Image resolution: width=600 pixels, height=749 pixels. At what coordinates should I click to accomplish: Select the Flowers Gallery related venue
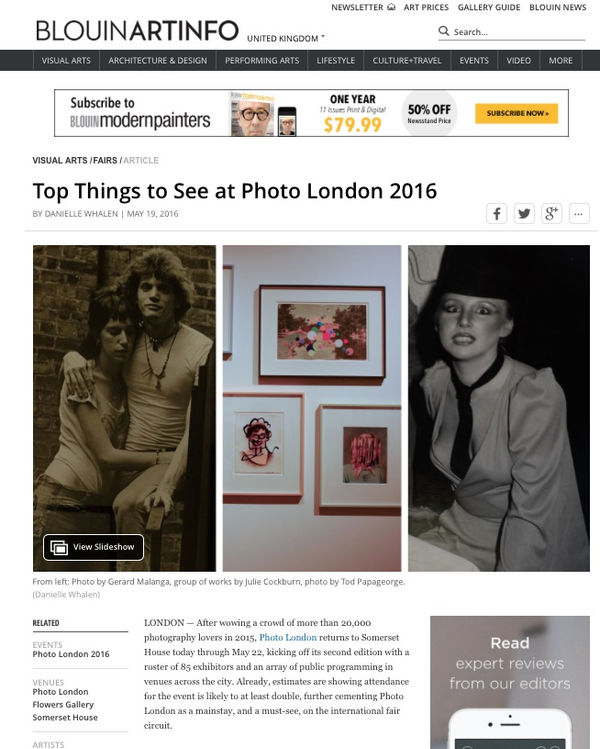pos(63,705)
